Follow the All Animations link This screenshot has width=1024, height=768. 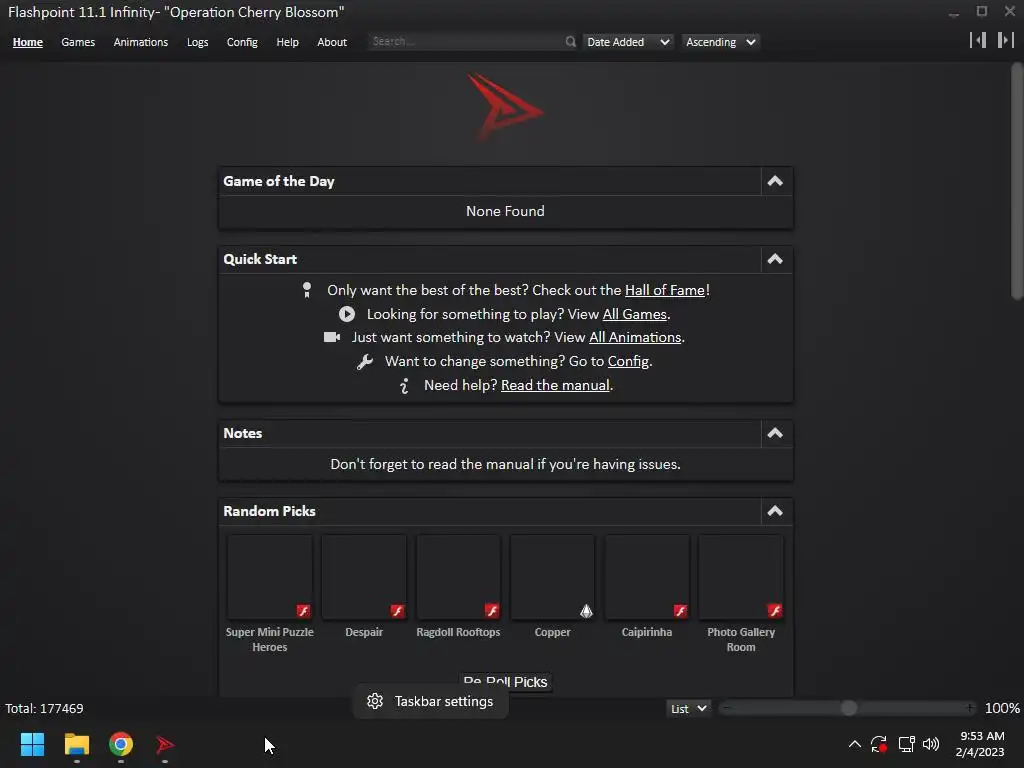point(635,337)
